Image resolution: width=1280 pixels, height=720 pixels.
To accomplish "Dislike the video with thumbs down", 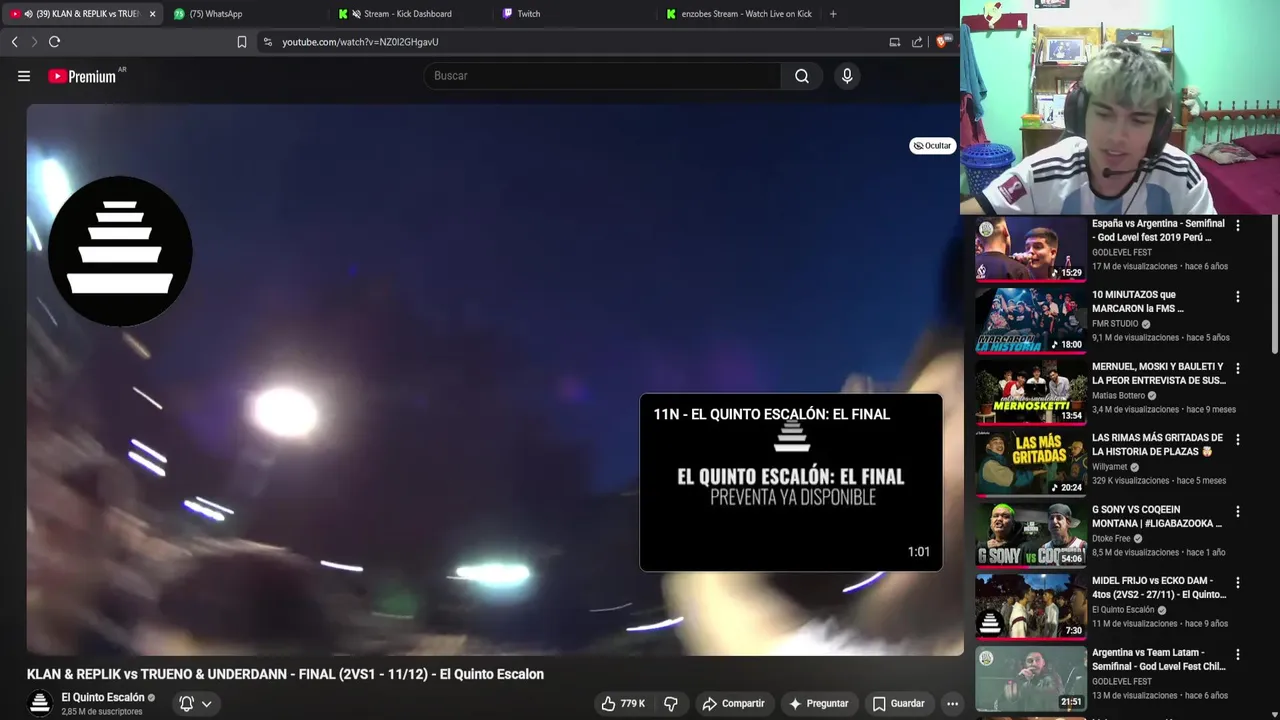I will tap(671, 704).
